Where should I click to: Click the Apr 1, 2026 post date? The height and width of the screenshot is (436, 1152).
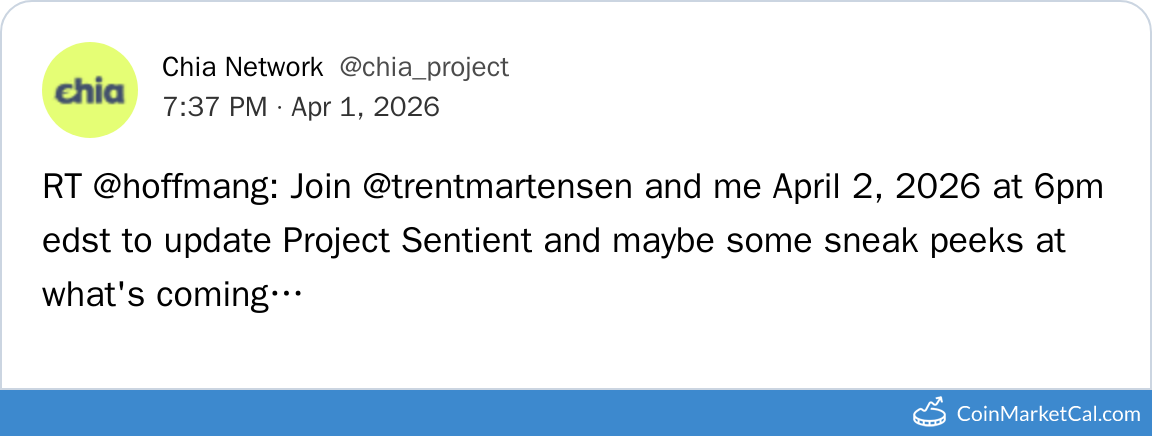pyautogui.click(x=365, y=107)
